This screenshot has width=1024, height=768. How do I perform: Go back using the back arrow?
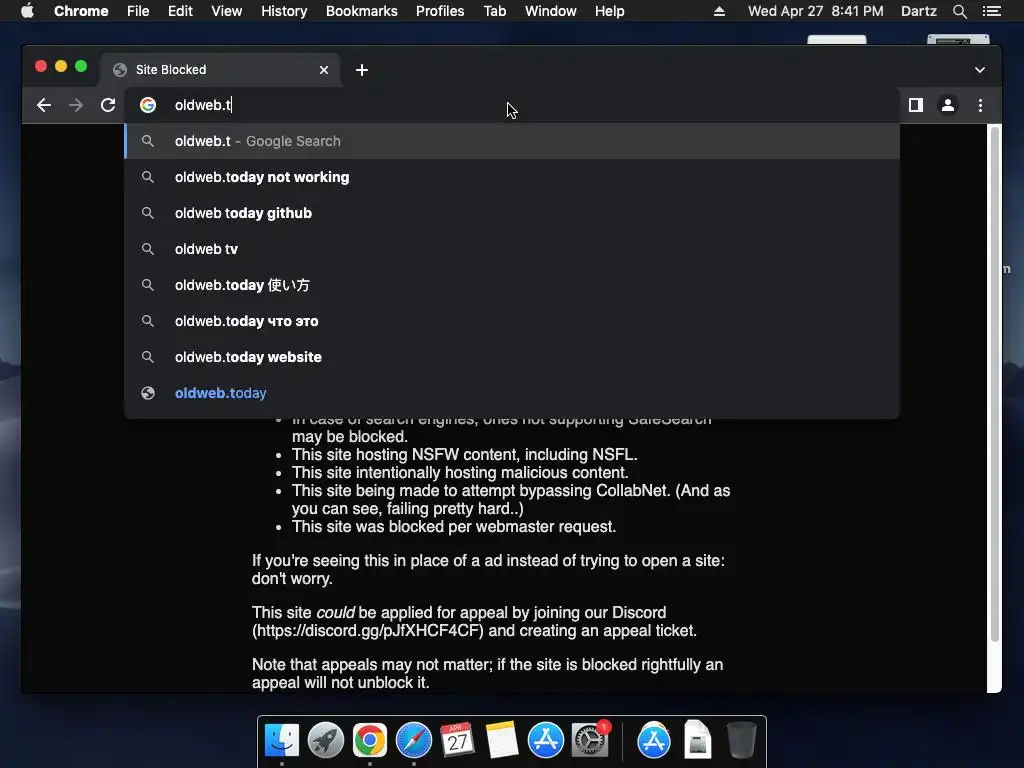[x=44, y=105]
